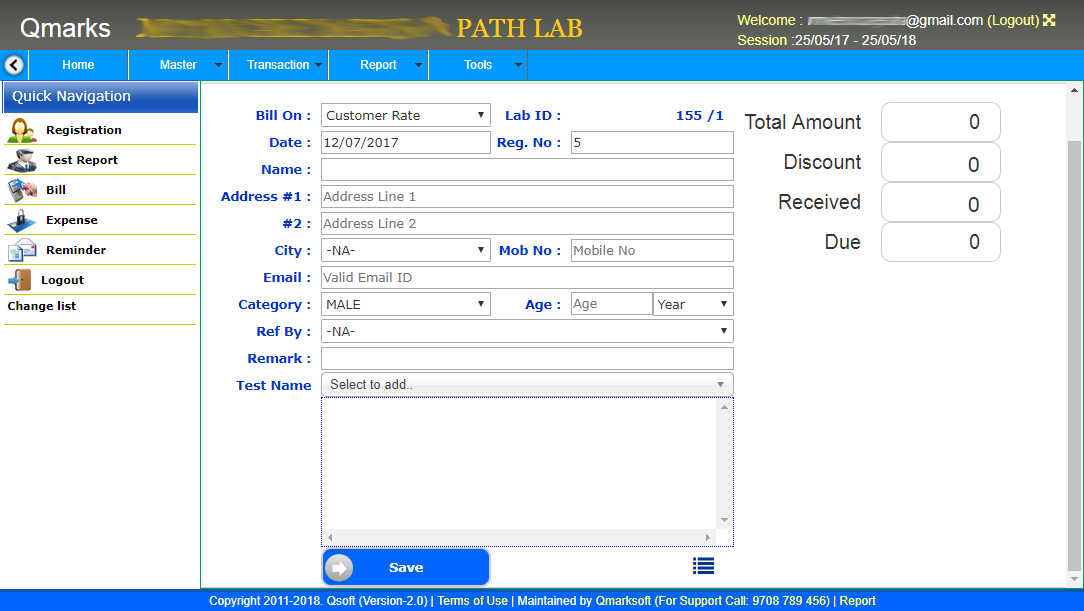Collapse the navigation using the left arrow icon
The width and height of the screenshot is (1084, 611).
click(x=13, y=64)
